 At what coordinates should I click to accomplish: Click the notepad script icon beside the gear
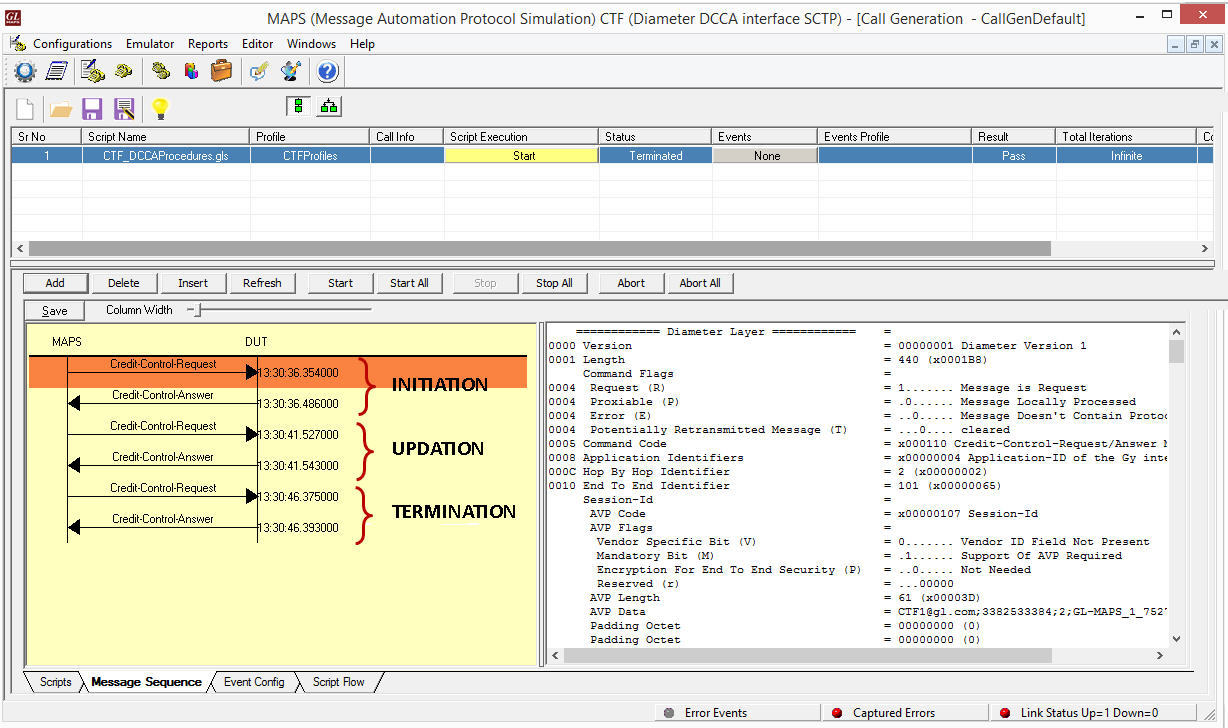[x=57, y=71]
